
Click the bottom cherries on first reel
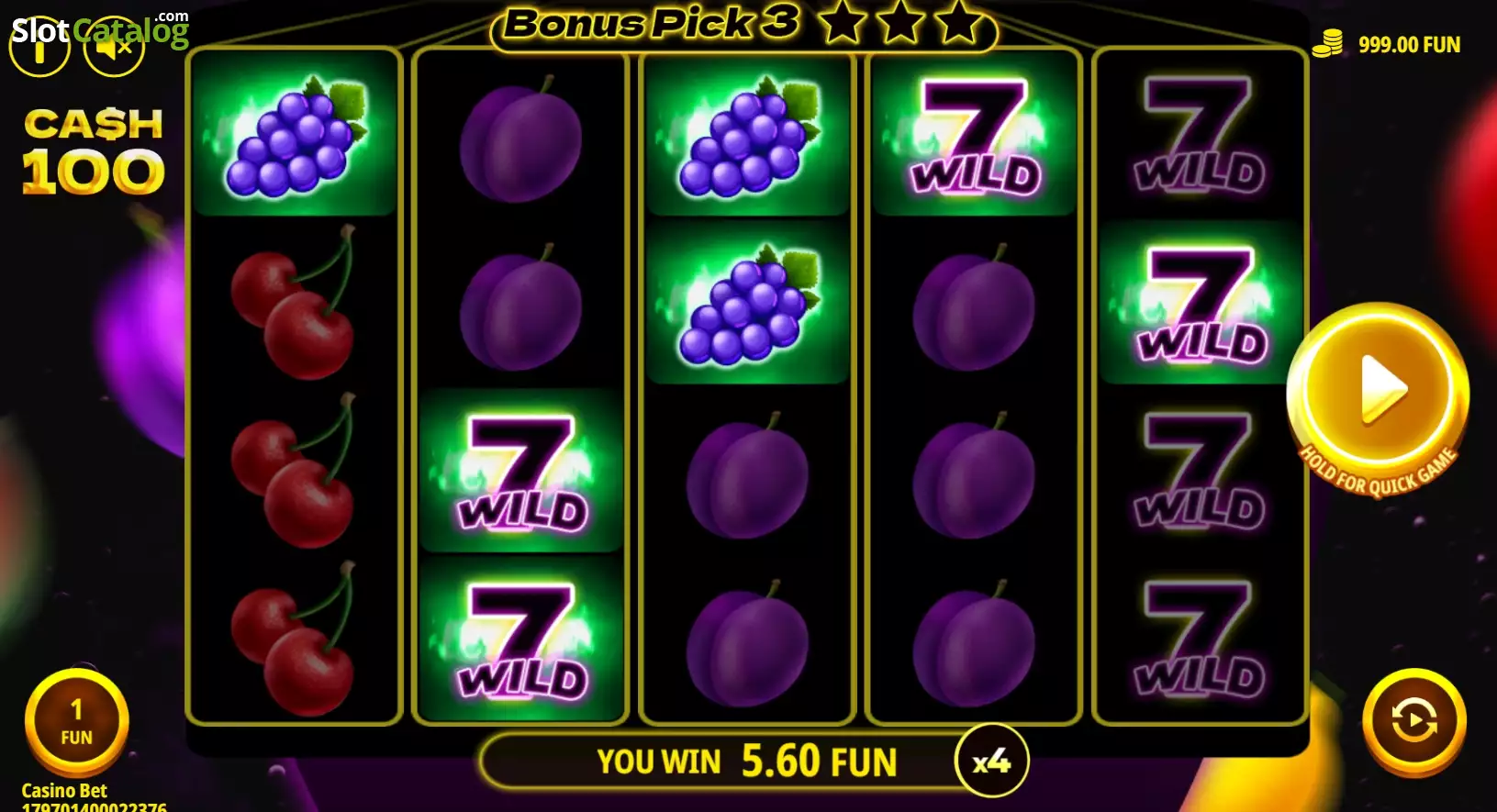(294, 640)
